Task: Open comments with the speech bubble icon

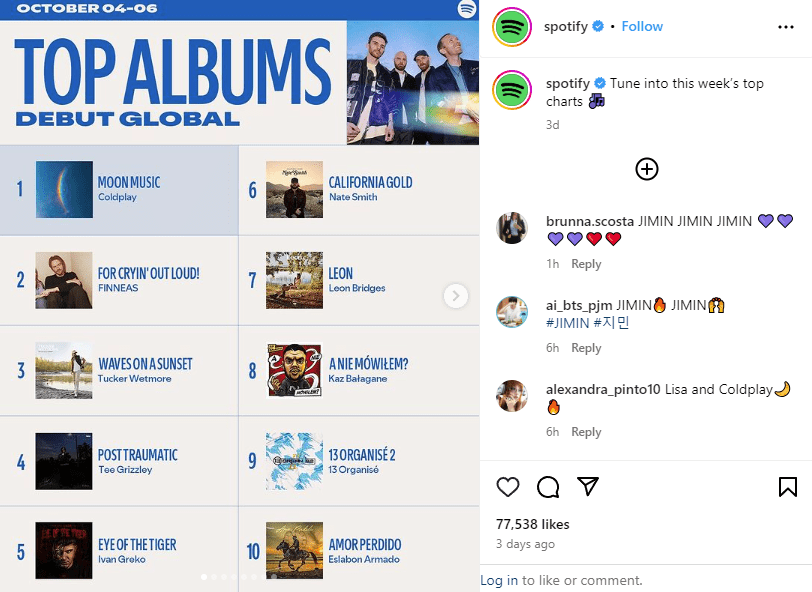Action: click(x=548, y=487)
